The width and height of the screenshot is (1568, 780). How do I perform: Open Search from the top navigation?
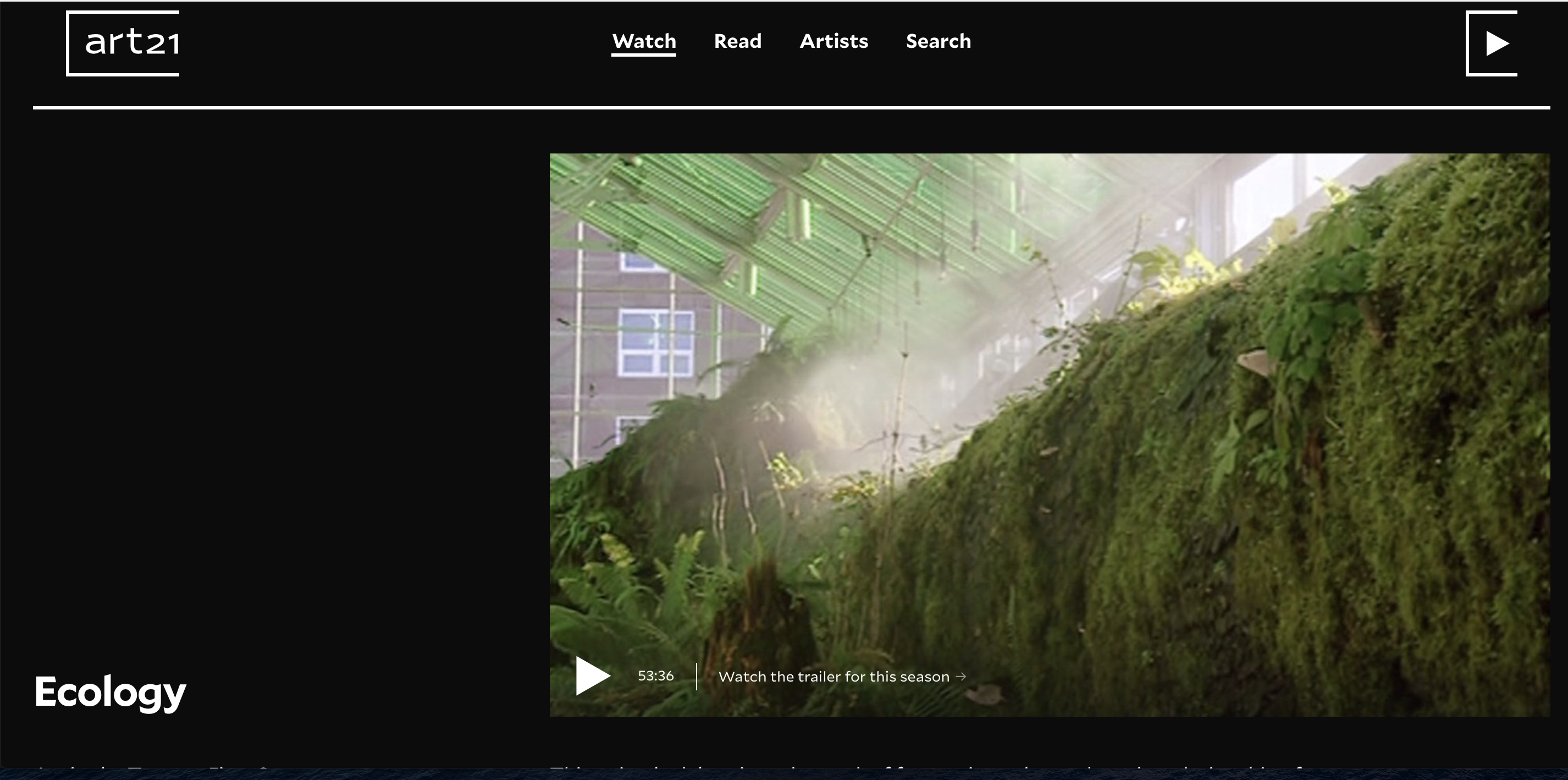coord(938,41)
